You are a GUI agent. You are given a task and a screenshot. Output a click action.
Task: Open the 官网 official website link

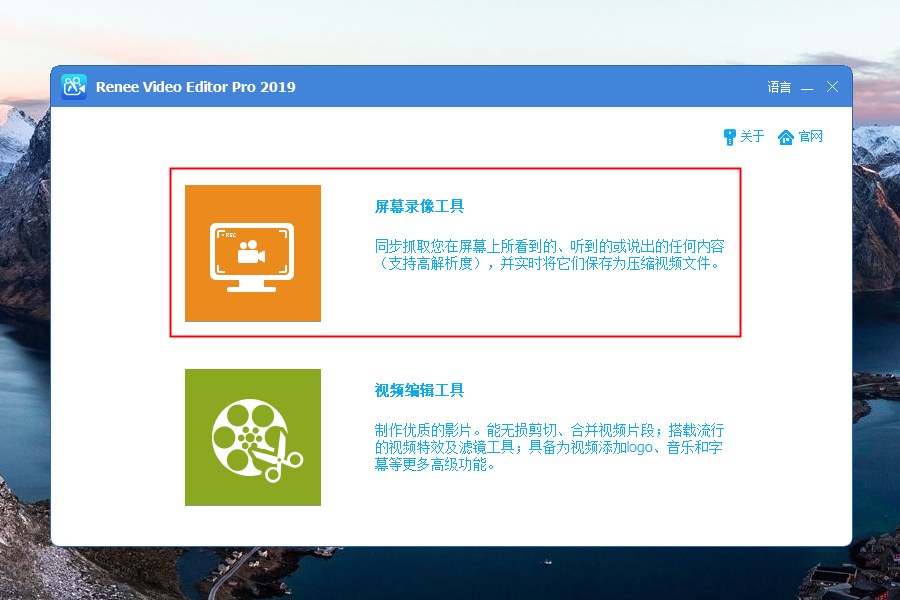click(810, 137)
